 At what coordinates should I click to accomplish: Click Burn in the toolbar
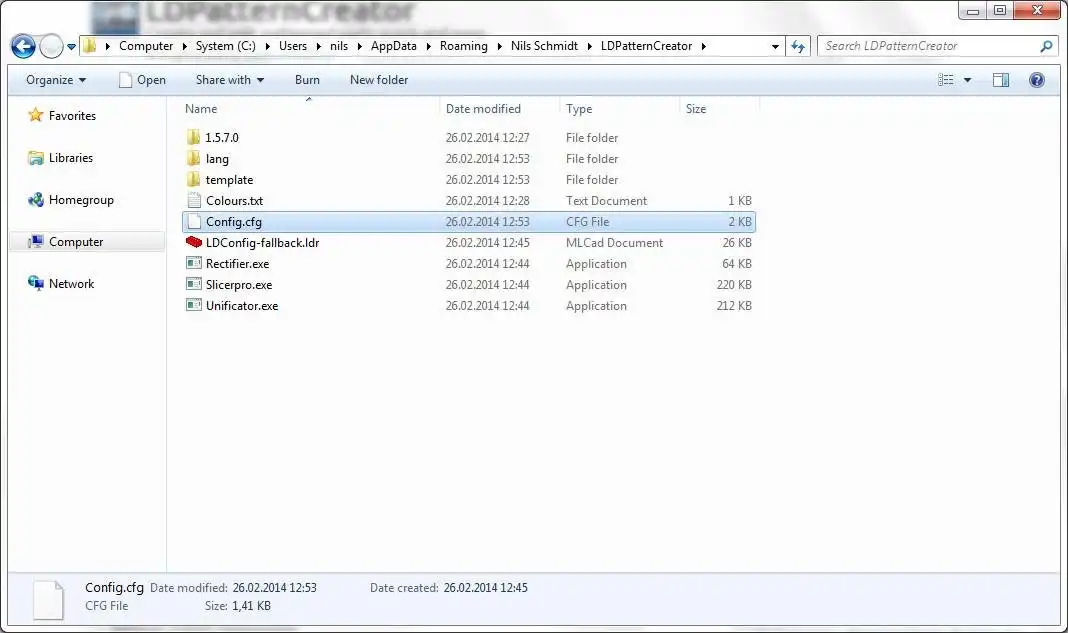click(x=307, y=80)
